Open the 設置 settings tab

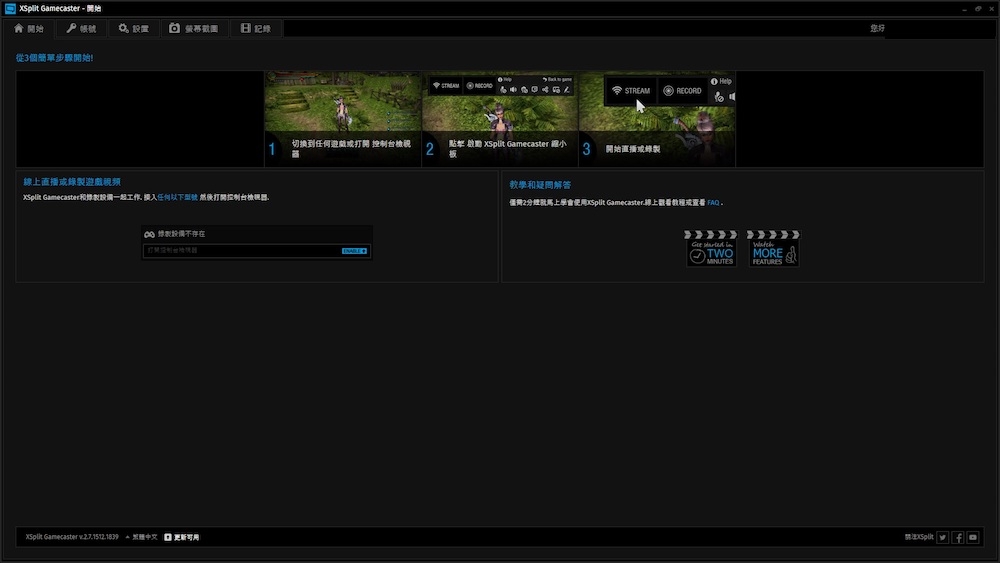[x=133, y=29]
